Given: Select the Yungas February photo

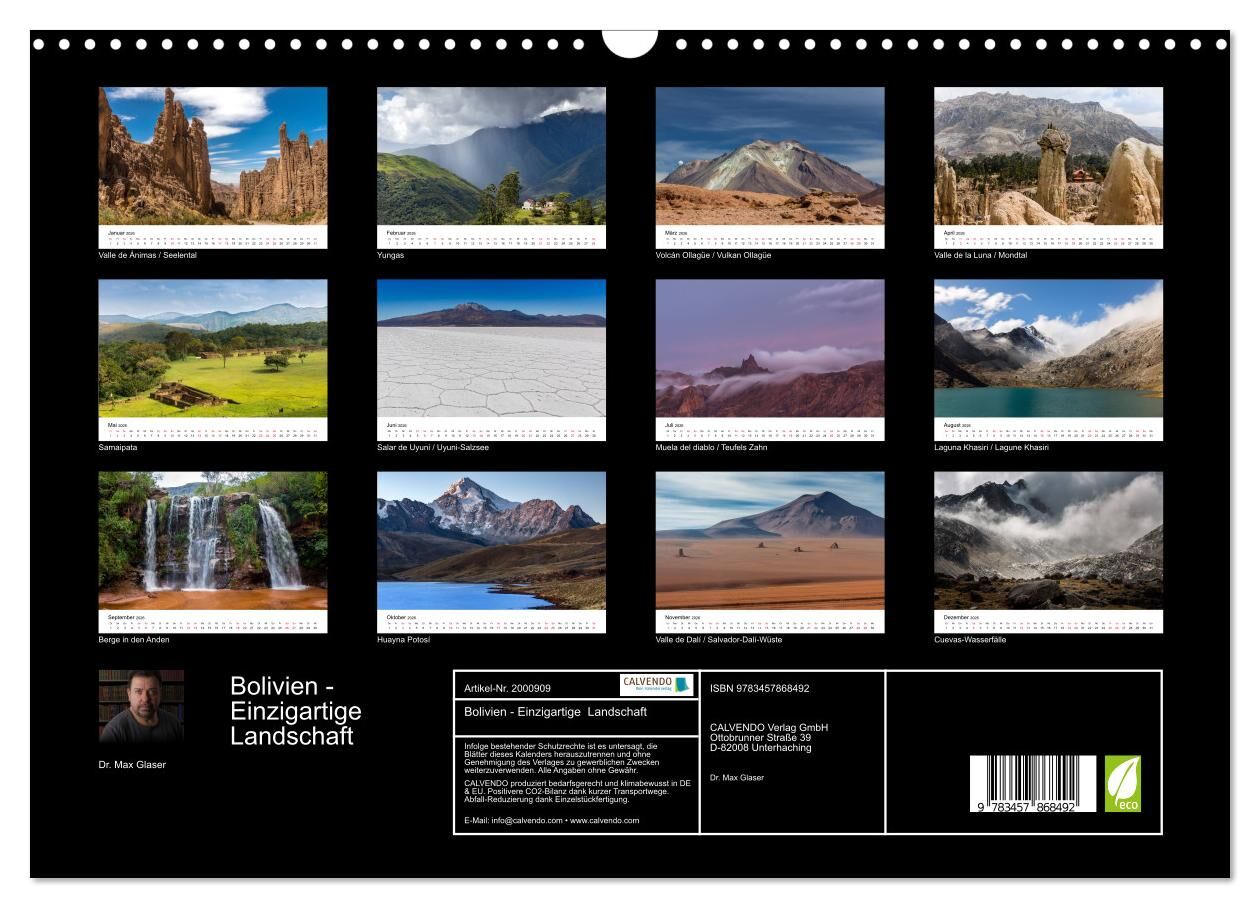Looking at the screenshot, I should [491, 155].
